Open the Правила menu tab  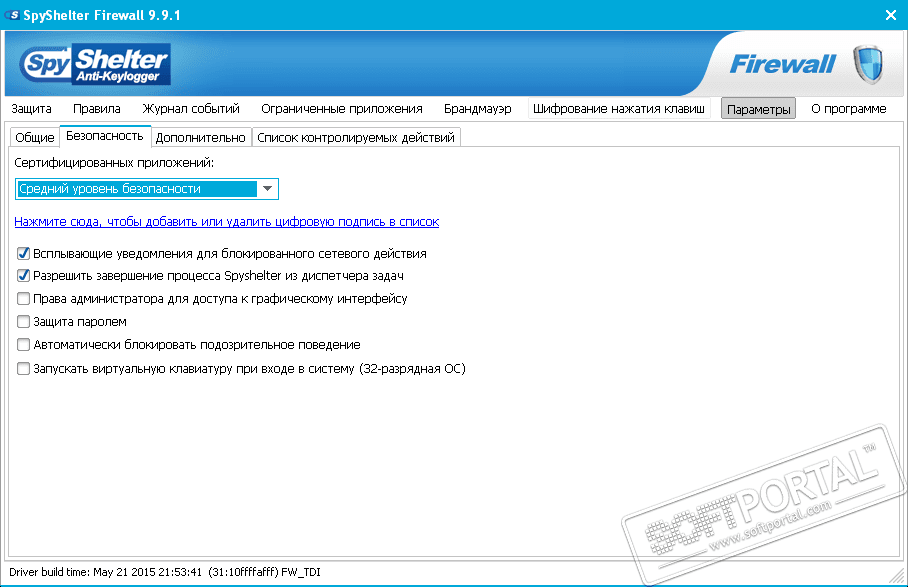(97, 109)
